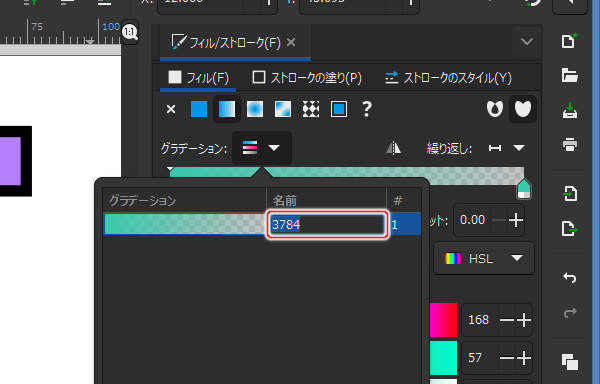Click the new document icon
This screenshot has width=600, height=384.
(569, 41)
